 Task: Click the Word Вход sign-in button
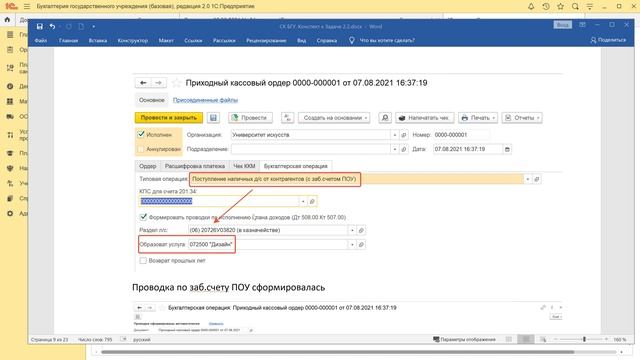[562, 25]
